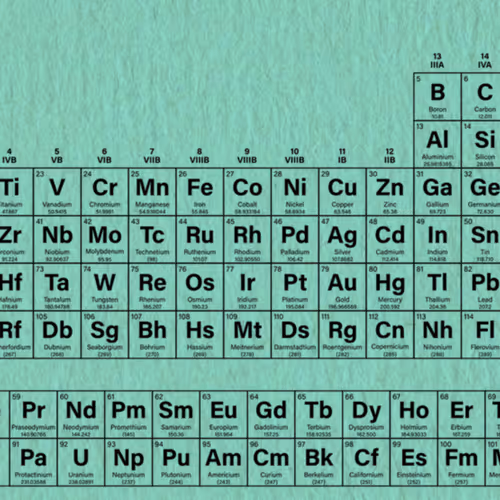
Task: Choose the Darmstadtium (Ds) element tile
Action: point(295,335)
